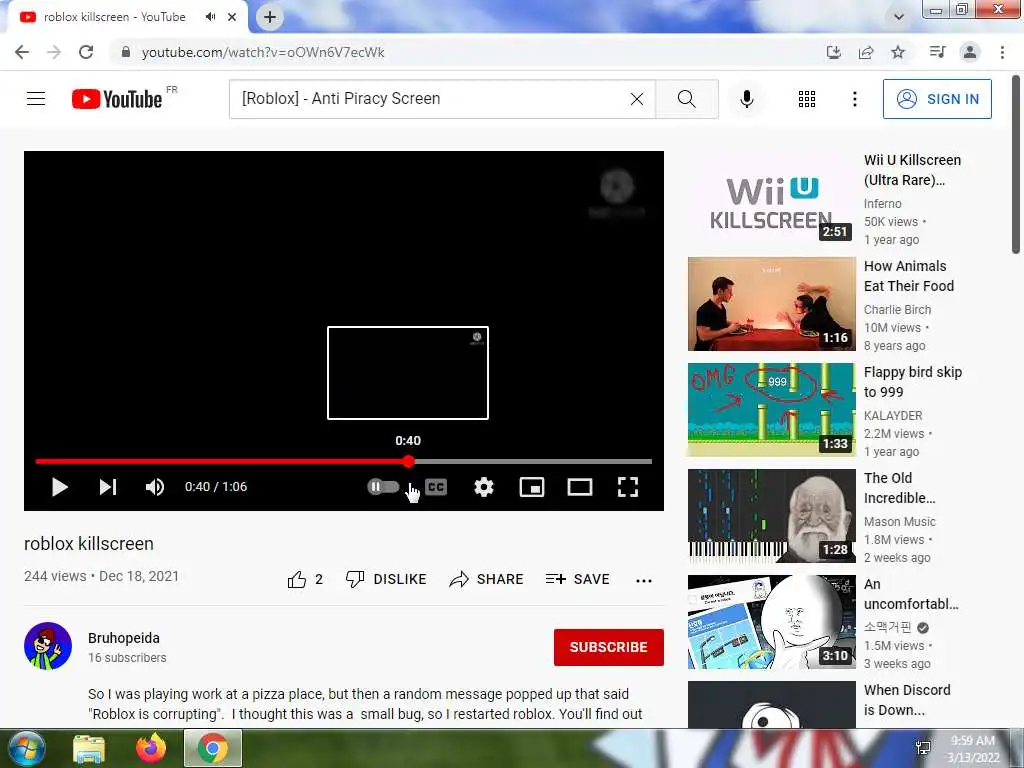Click the DISLIKE button

(x=386, y=579)
